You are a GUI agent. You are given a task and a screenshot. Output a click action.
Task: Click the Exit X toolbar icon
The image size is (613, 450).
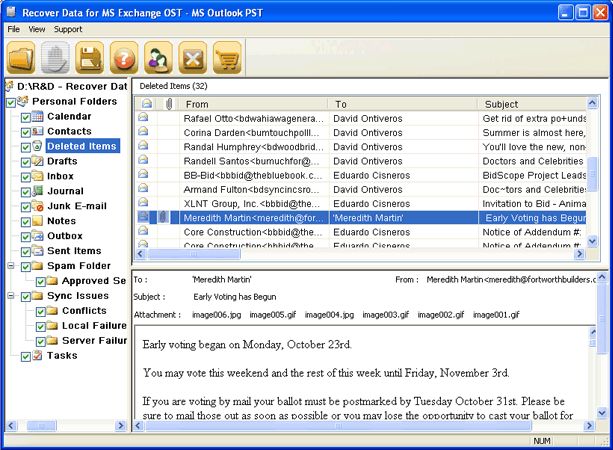[x=193, y=58]
